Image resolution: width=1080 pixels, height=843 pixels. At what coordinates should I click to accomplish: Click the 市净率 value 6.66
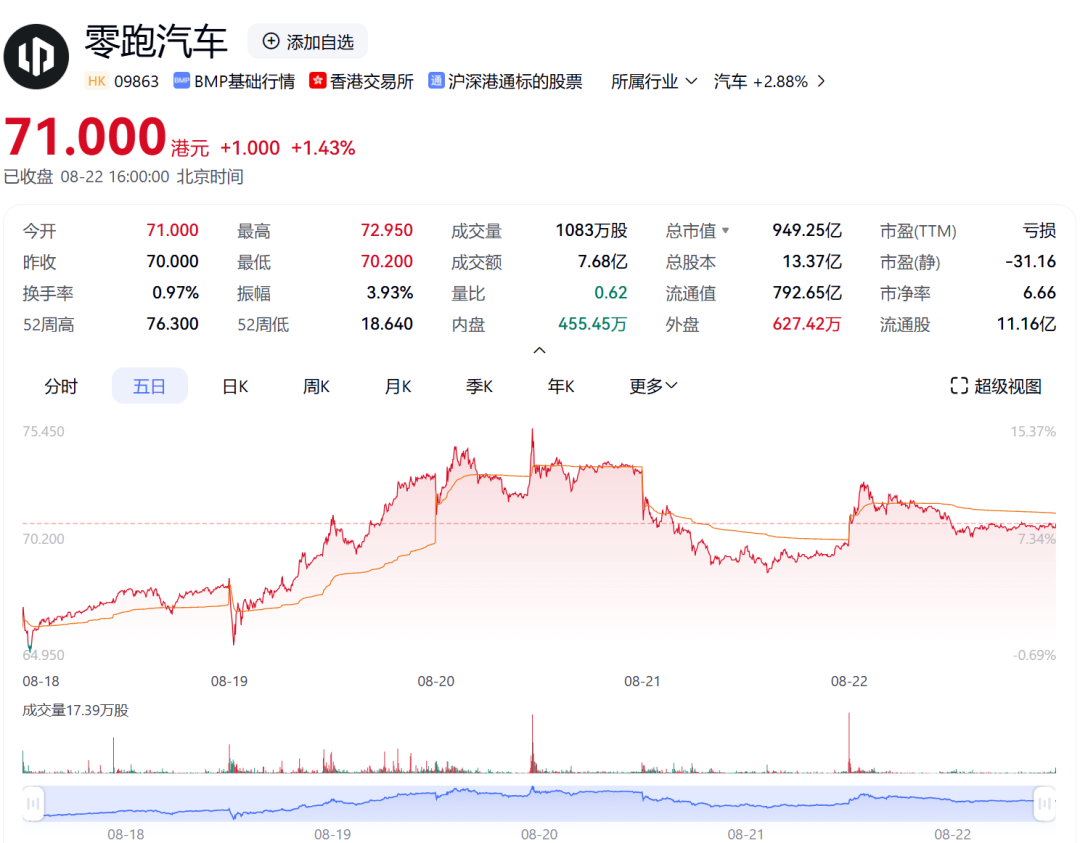(1039, 293)
